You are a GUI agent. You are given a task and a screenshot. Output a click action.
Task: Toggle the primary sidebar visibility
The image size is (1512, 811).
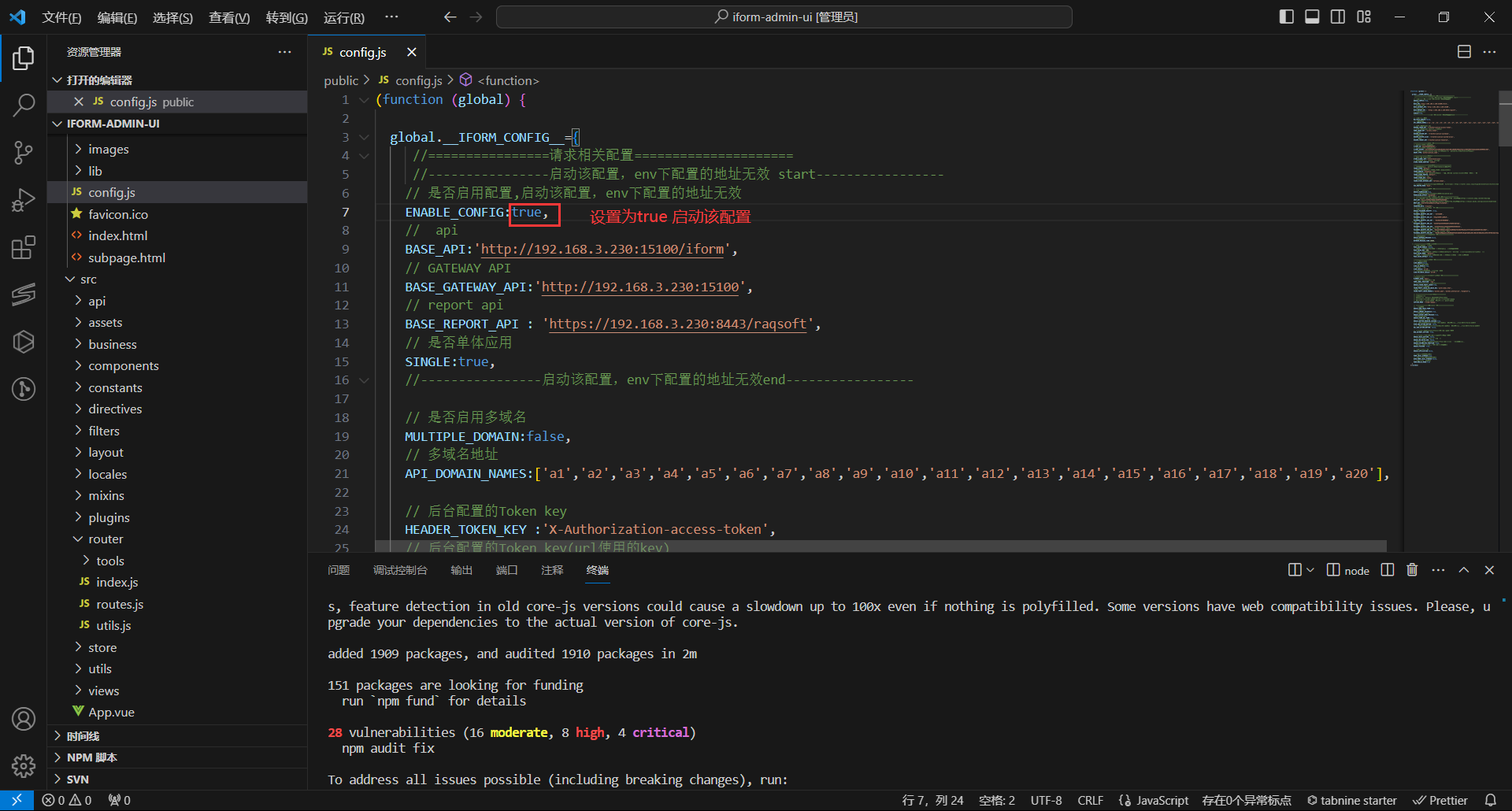pos(1287,17)
